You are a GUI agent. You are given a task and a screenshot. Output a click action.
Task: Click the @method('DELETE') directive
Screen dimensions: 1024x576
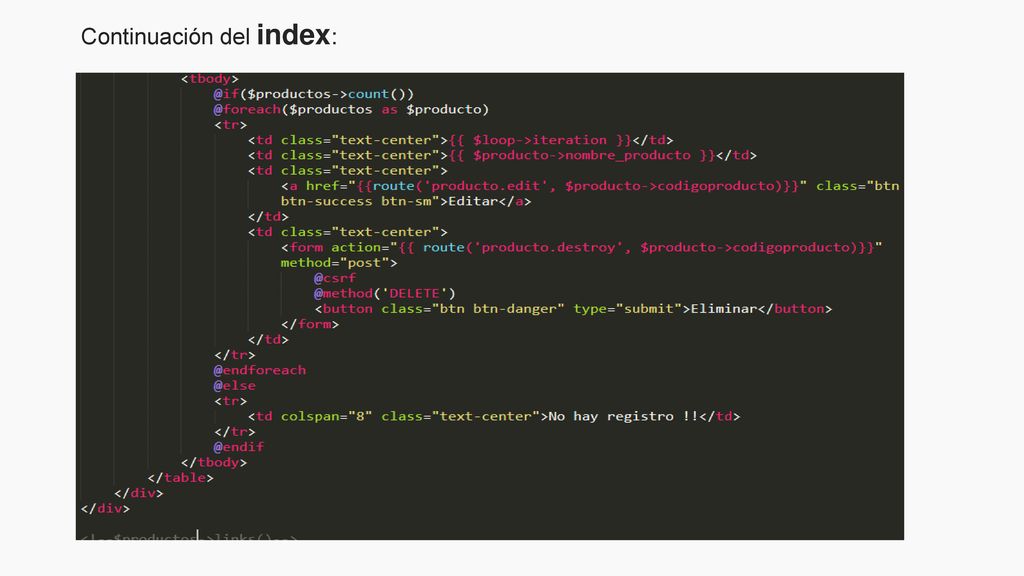coord(385,293)
